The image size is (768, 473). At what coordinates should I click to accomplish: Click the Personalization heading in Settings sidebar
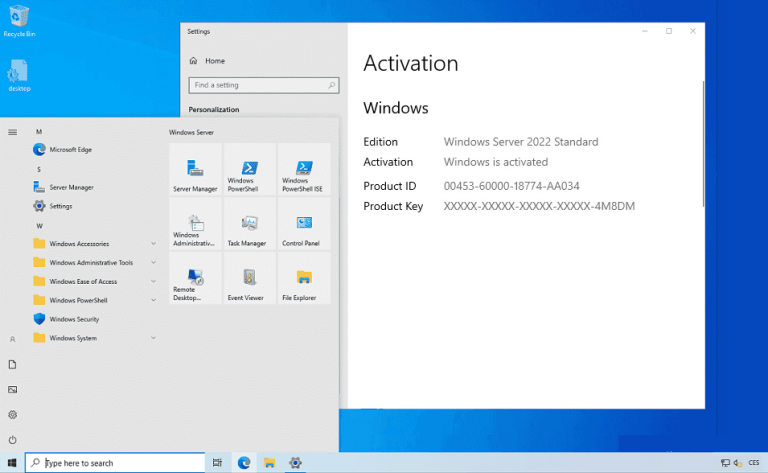point(214,110)
